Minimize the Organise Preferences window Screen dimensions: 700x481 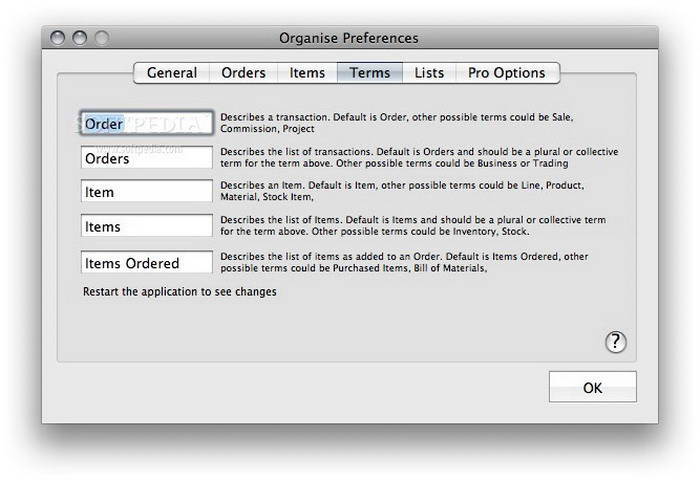pos(79,38)
